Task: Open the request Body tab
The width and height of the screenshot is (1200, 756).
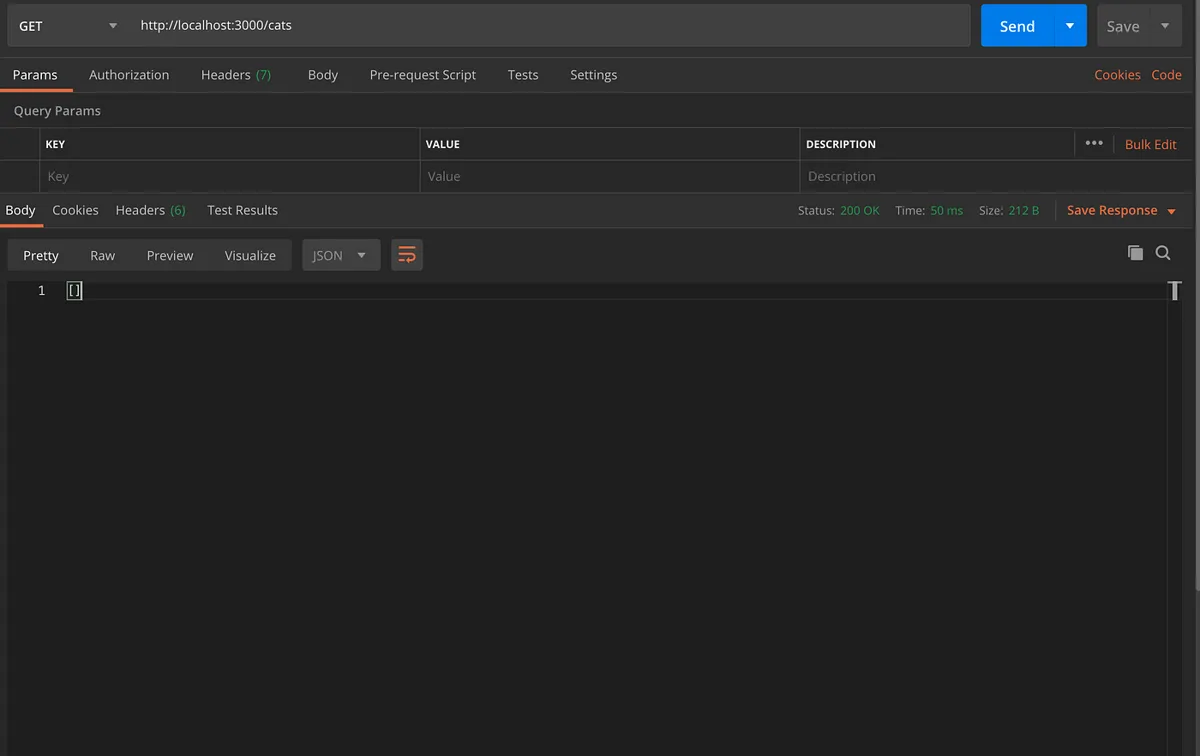Action: click(323, 75)
